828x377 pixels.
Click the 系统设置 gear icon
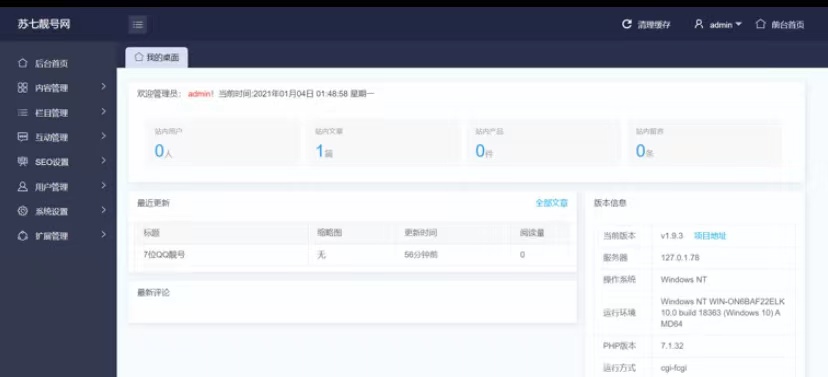point(22,211)
